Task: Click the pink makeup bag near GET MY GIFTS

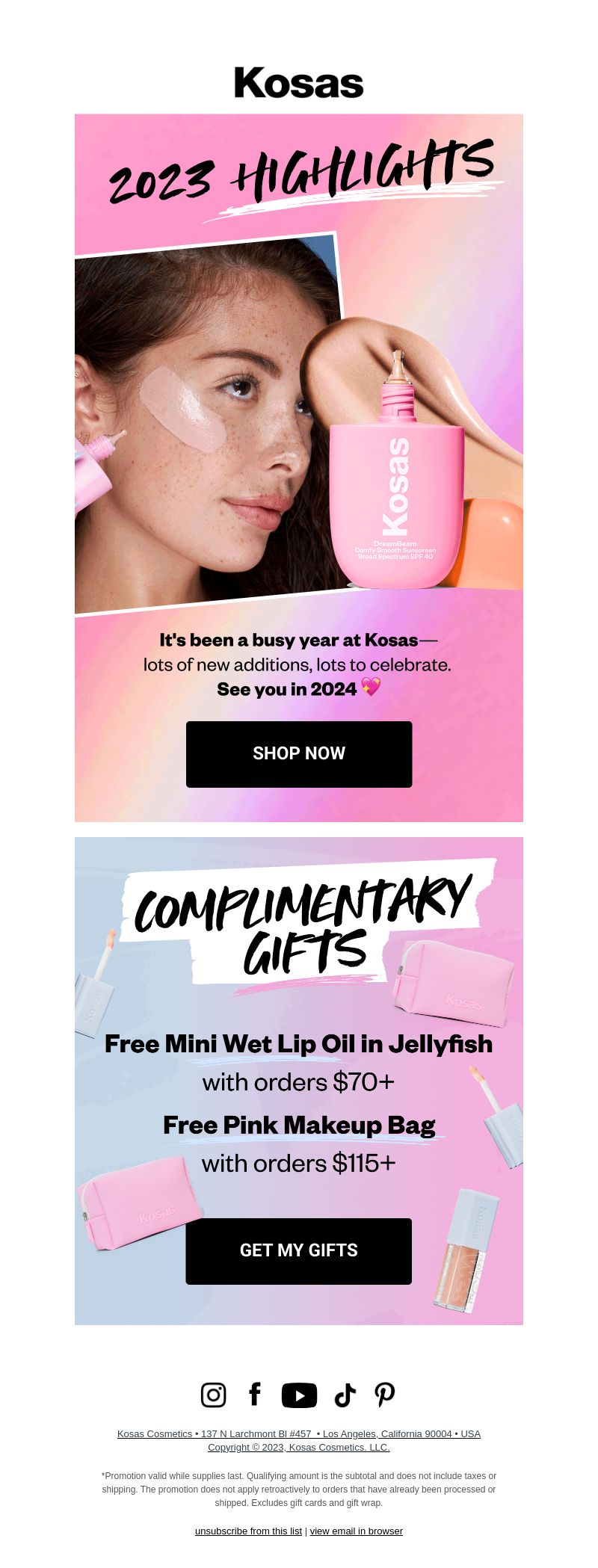Action: click(x=141, y=1202)
